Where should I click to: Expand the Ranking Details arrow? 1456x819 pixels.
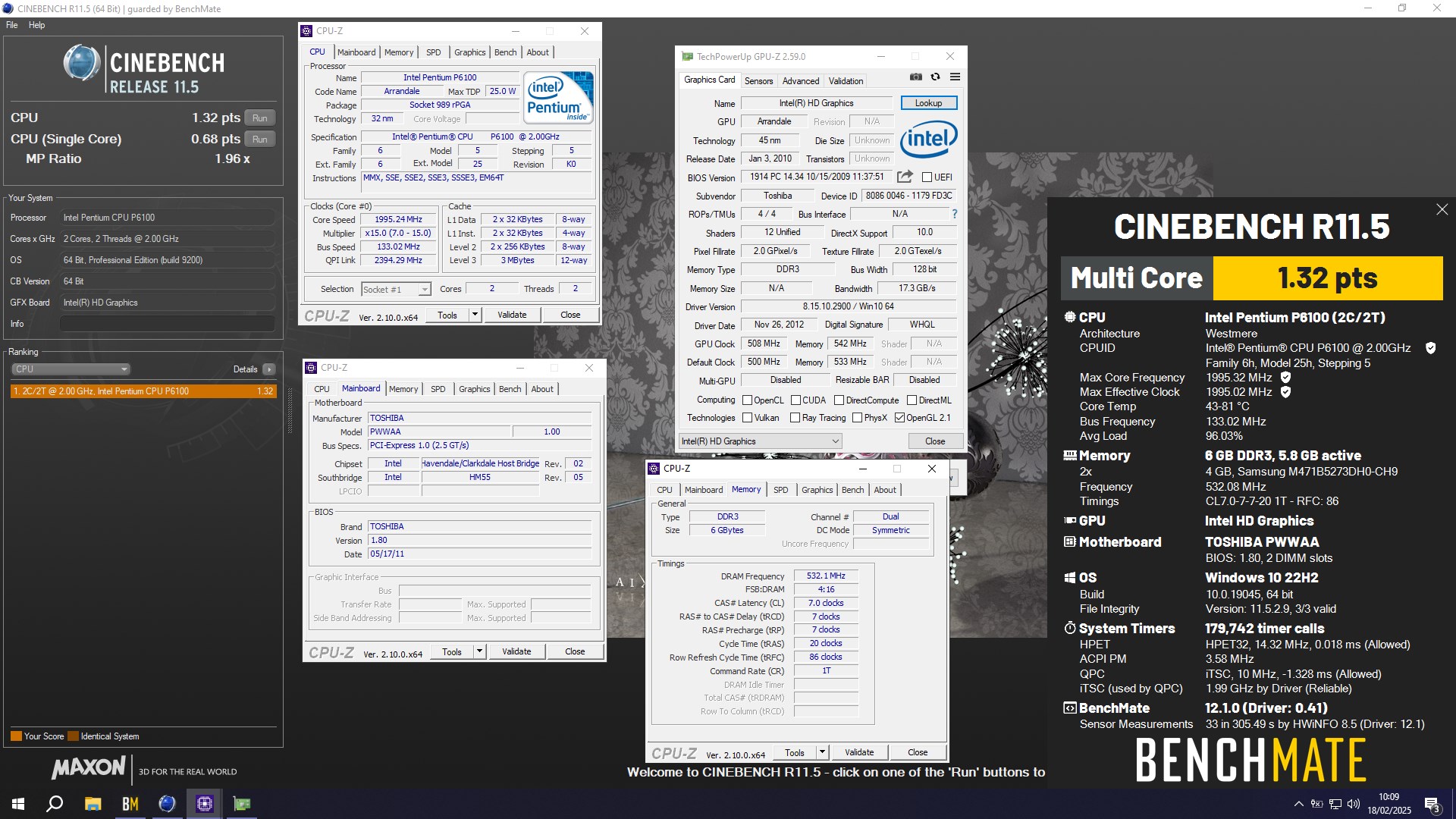[269, 369]
